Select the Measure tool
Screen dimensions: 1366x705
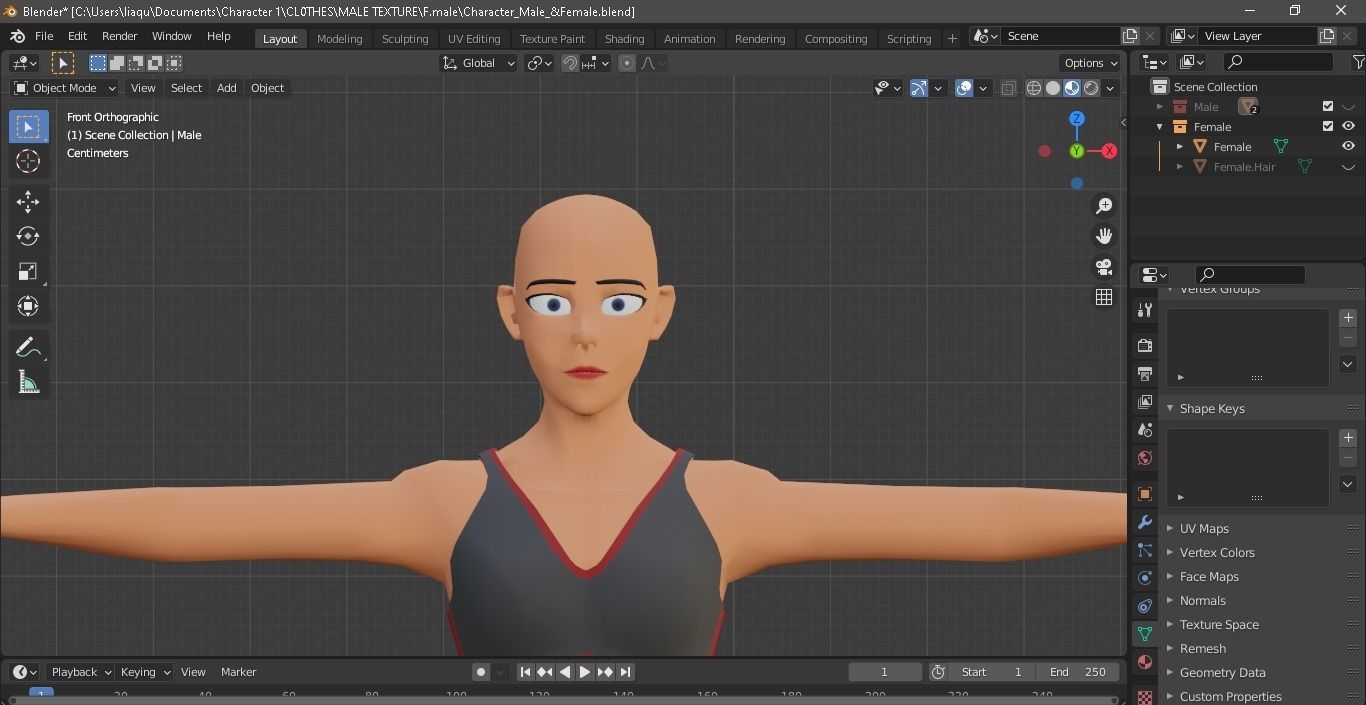click(28, 382)
